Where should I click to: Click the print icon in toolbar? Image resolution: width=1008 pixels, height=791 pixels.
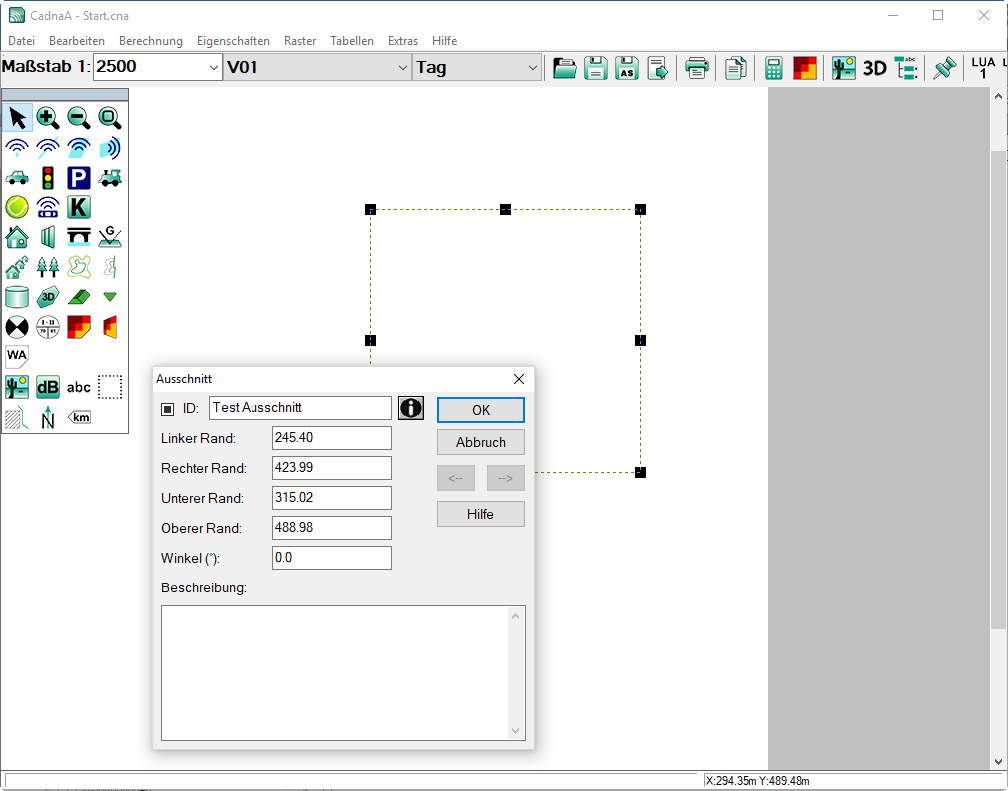pos(697,68)
